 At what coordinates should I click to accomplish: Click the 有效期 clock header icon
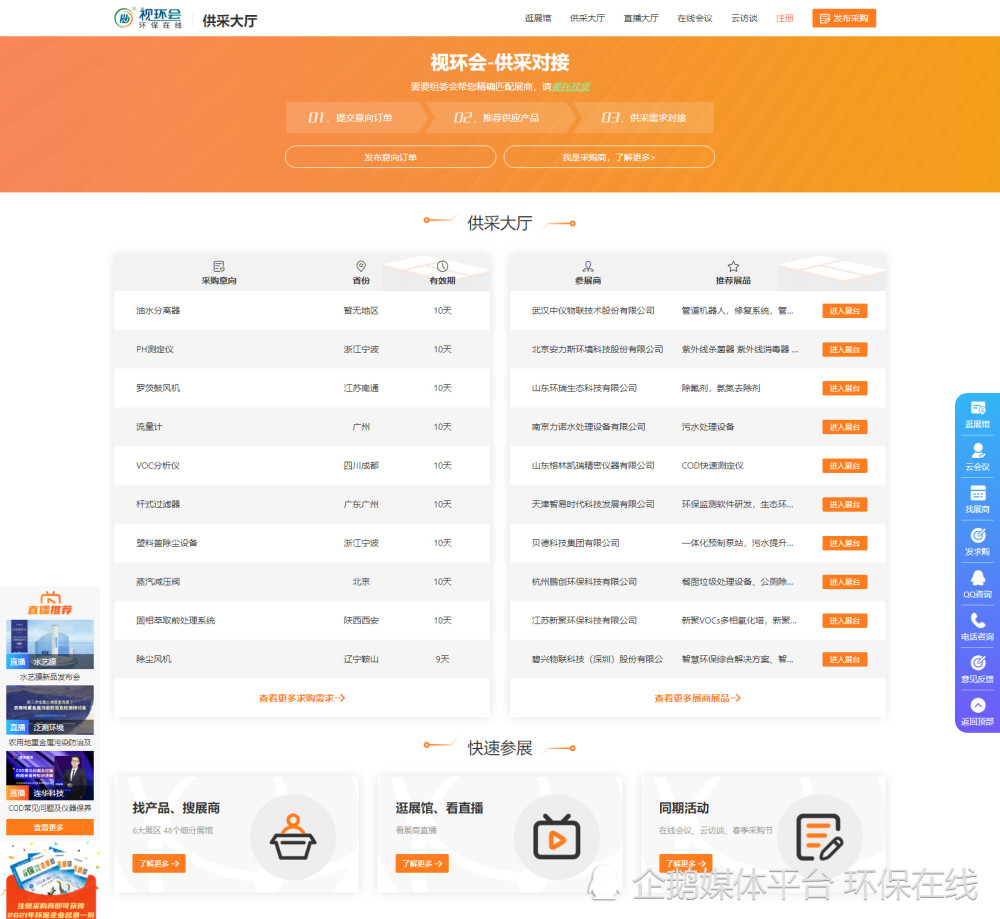pyautogui.click(x=443, y=266)
